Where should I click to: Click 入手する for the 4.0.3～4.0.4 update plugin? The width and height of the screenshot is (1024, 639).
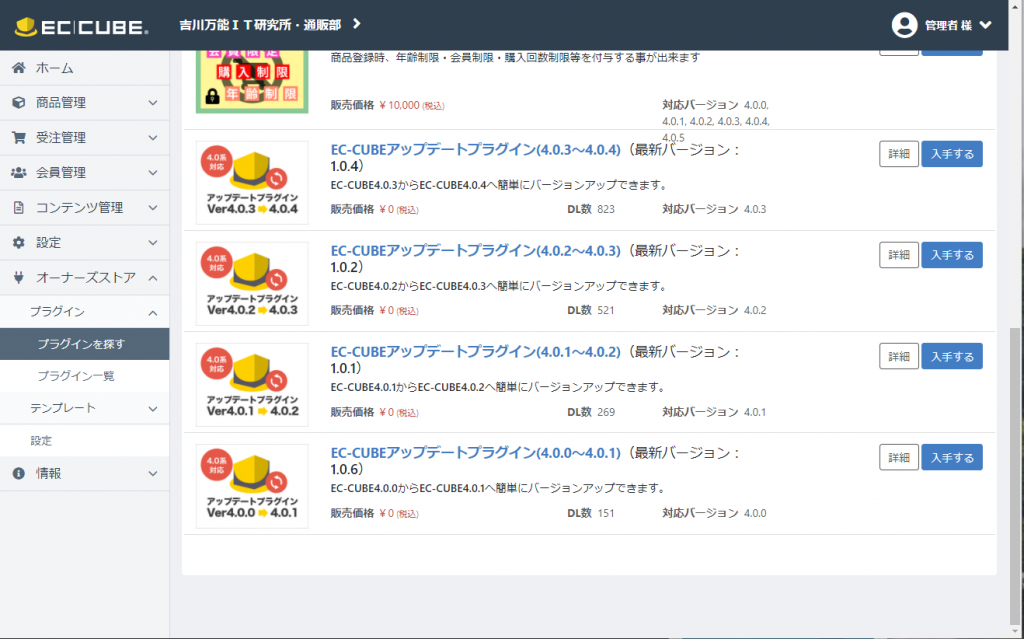pos(951,154)
